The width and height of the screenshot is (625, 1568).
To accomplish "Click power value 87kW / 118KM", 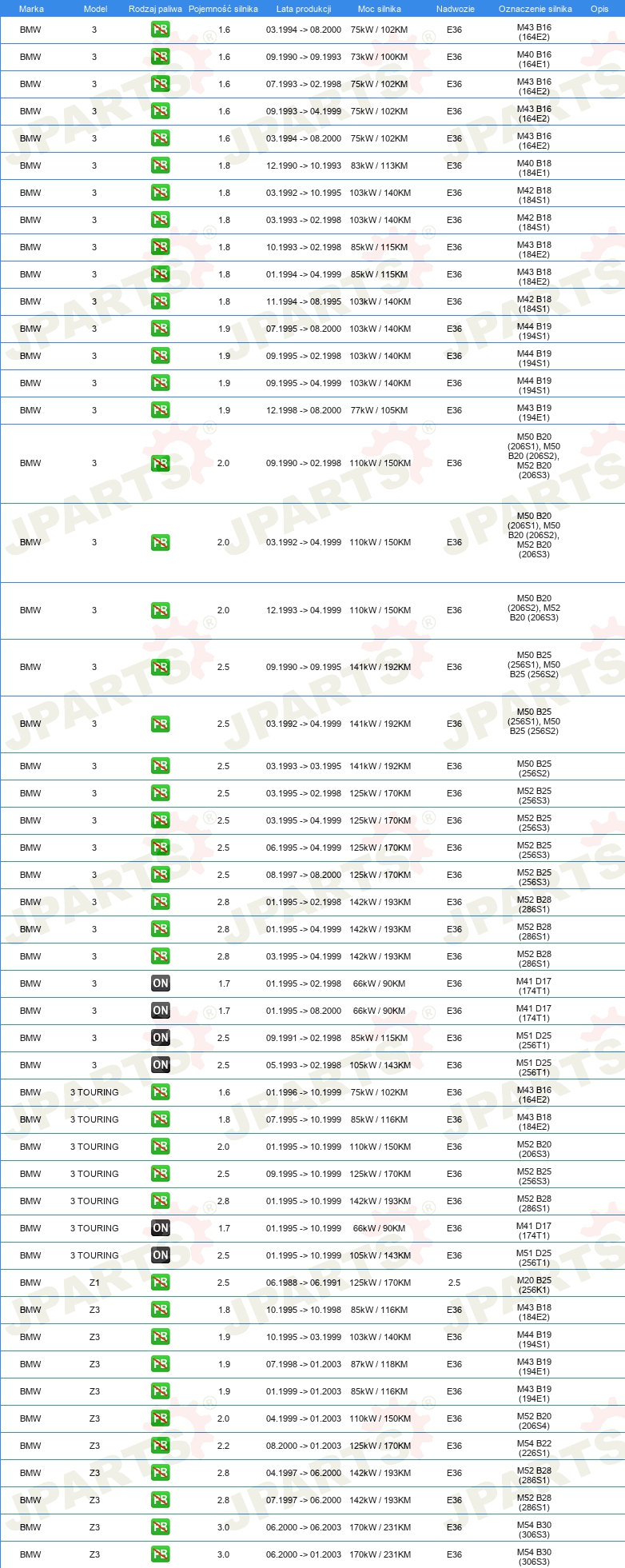I will (380, 1364).
